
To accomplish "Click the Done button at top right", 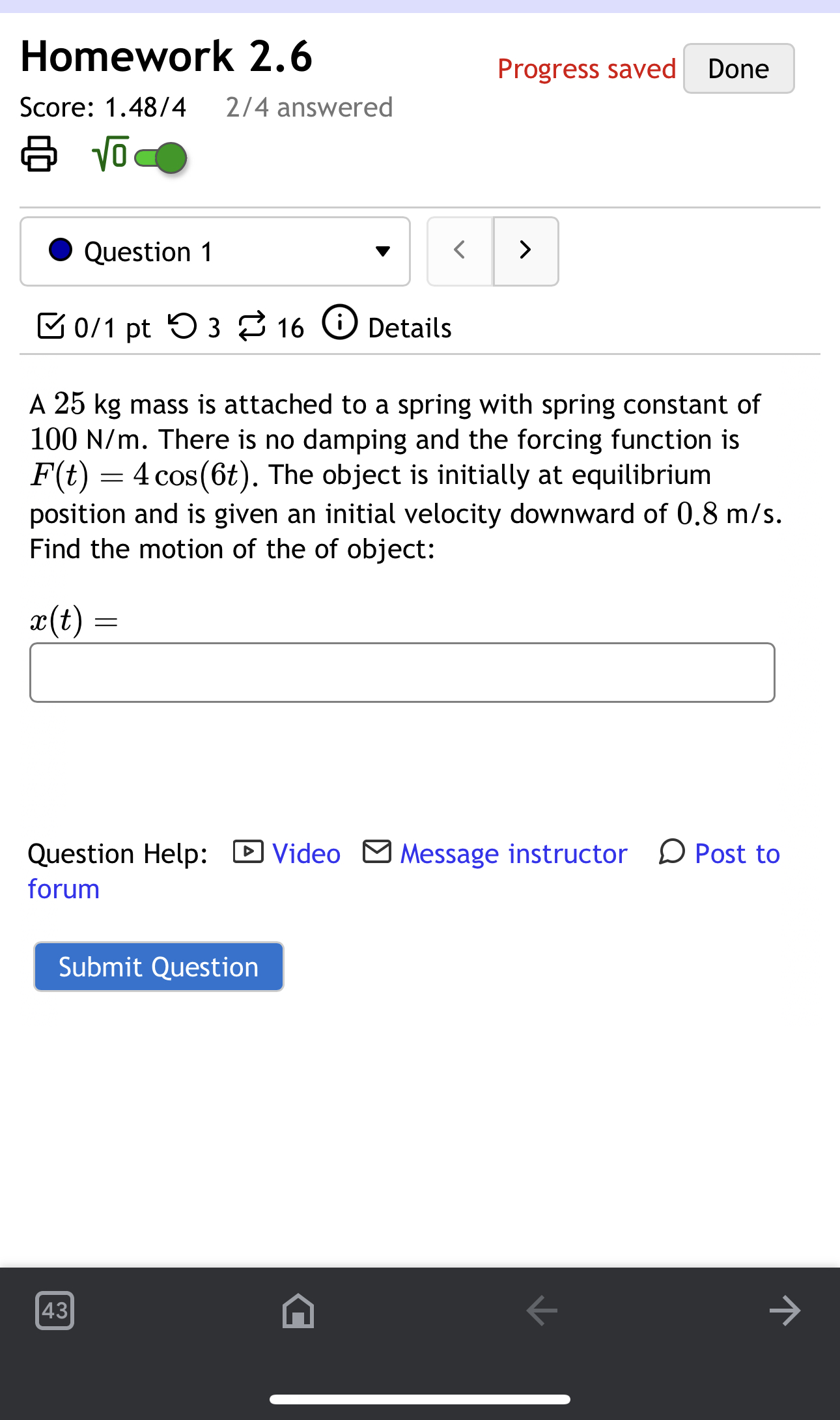I will click(x=738, y=68).
